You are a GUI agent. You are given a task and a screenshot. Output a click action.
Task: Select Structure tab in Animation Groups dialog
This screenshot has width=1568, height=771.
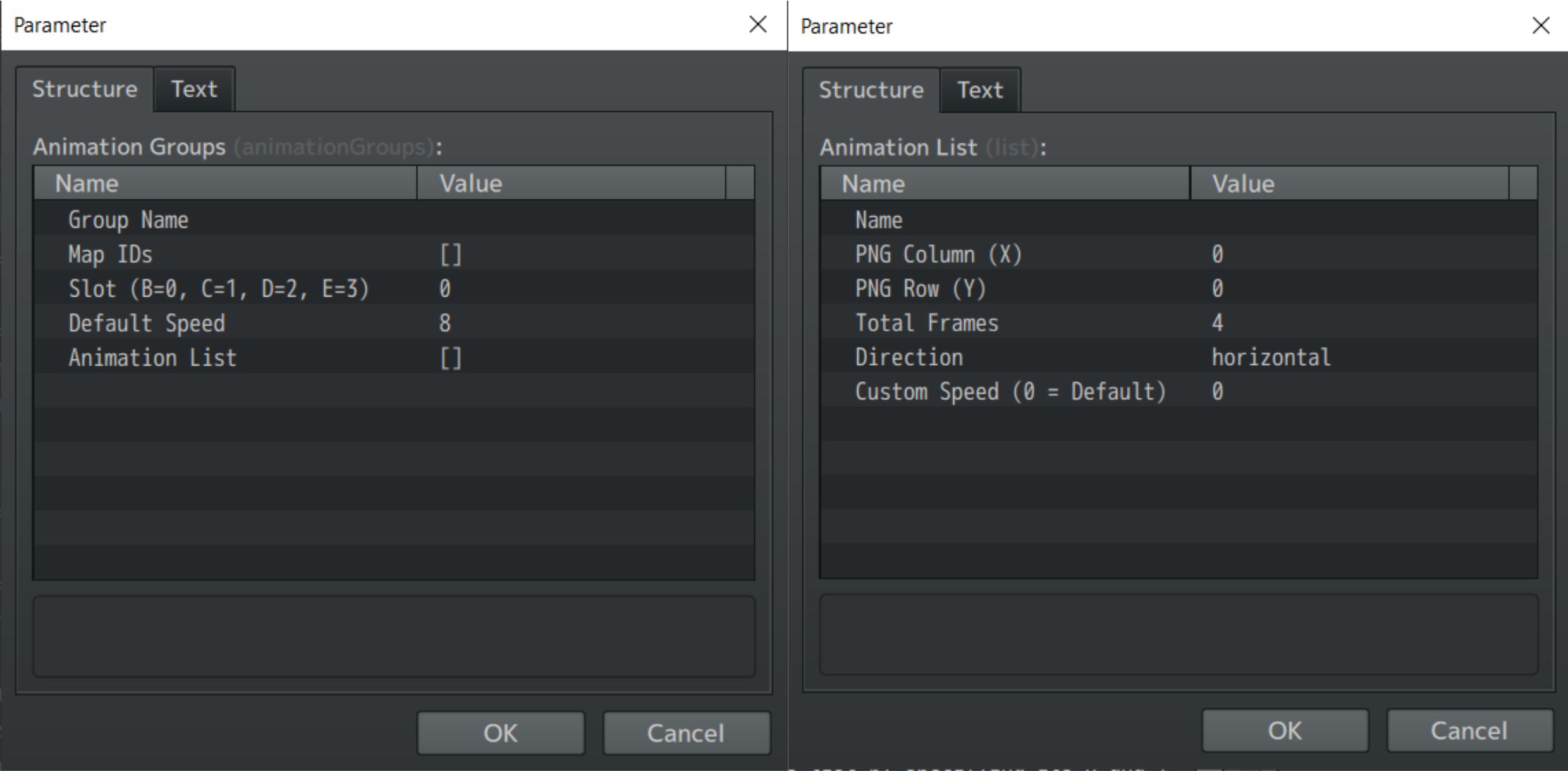click(x=85, y=89)
